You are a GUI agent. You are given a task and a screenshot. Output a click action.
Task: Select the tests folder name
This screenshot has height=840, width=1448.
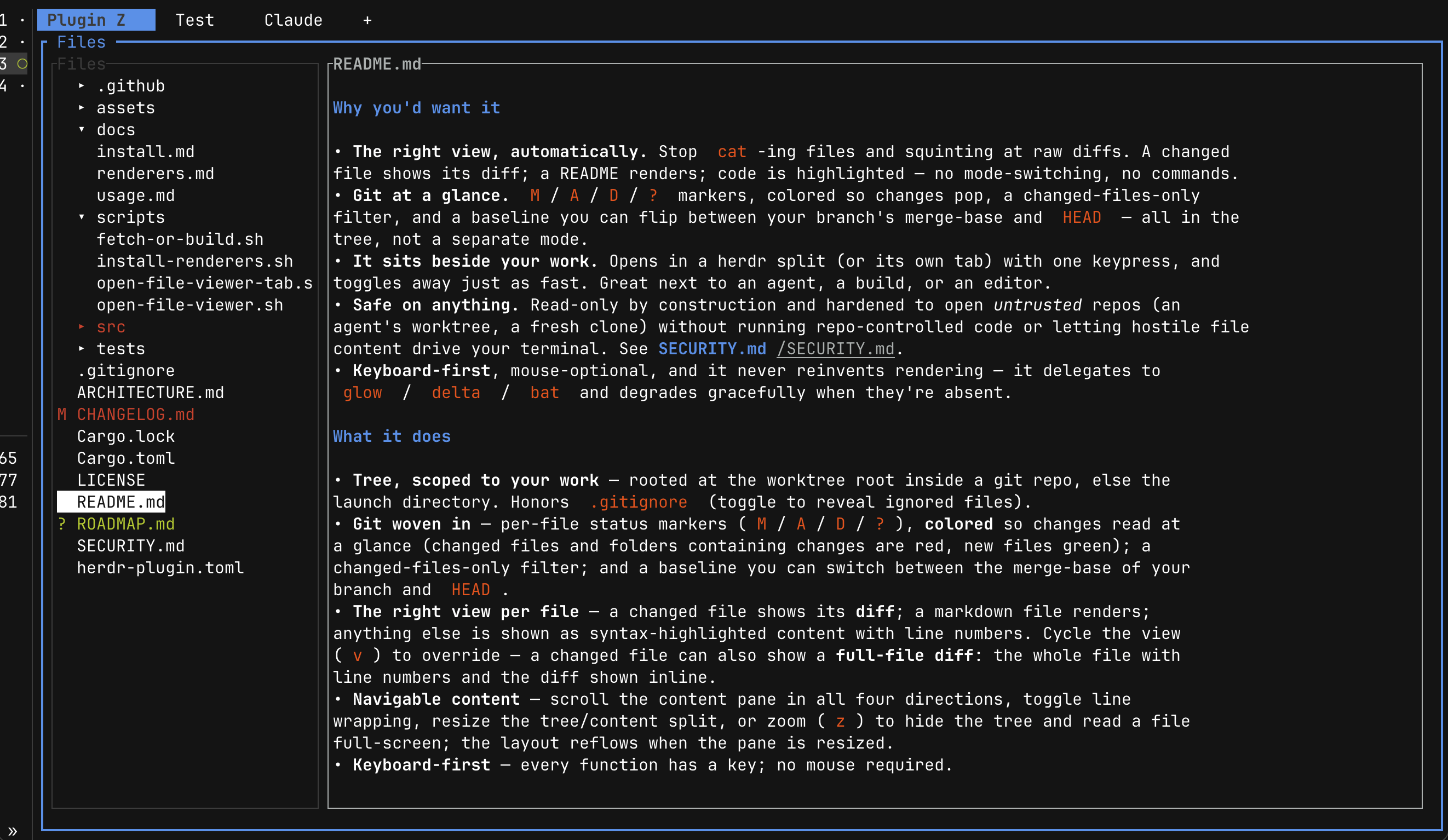coord(120,349)
